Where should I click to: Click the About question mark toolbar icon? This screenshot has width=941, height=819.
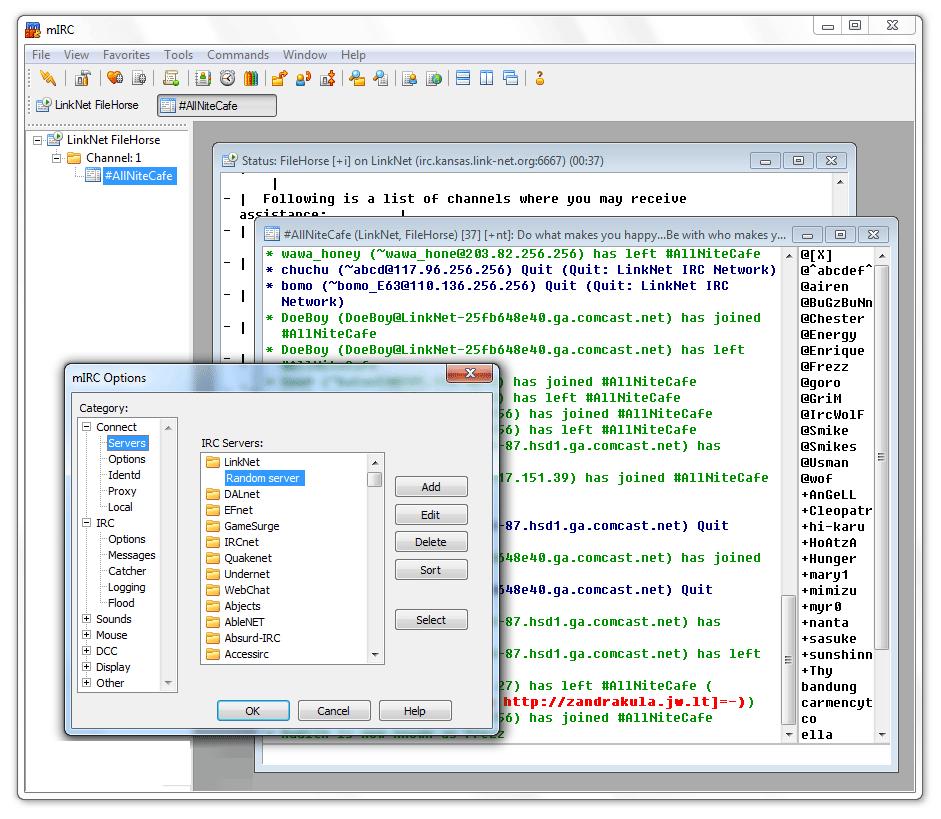click(540, 78)
